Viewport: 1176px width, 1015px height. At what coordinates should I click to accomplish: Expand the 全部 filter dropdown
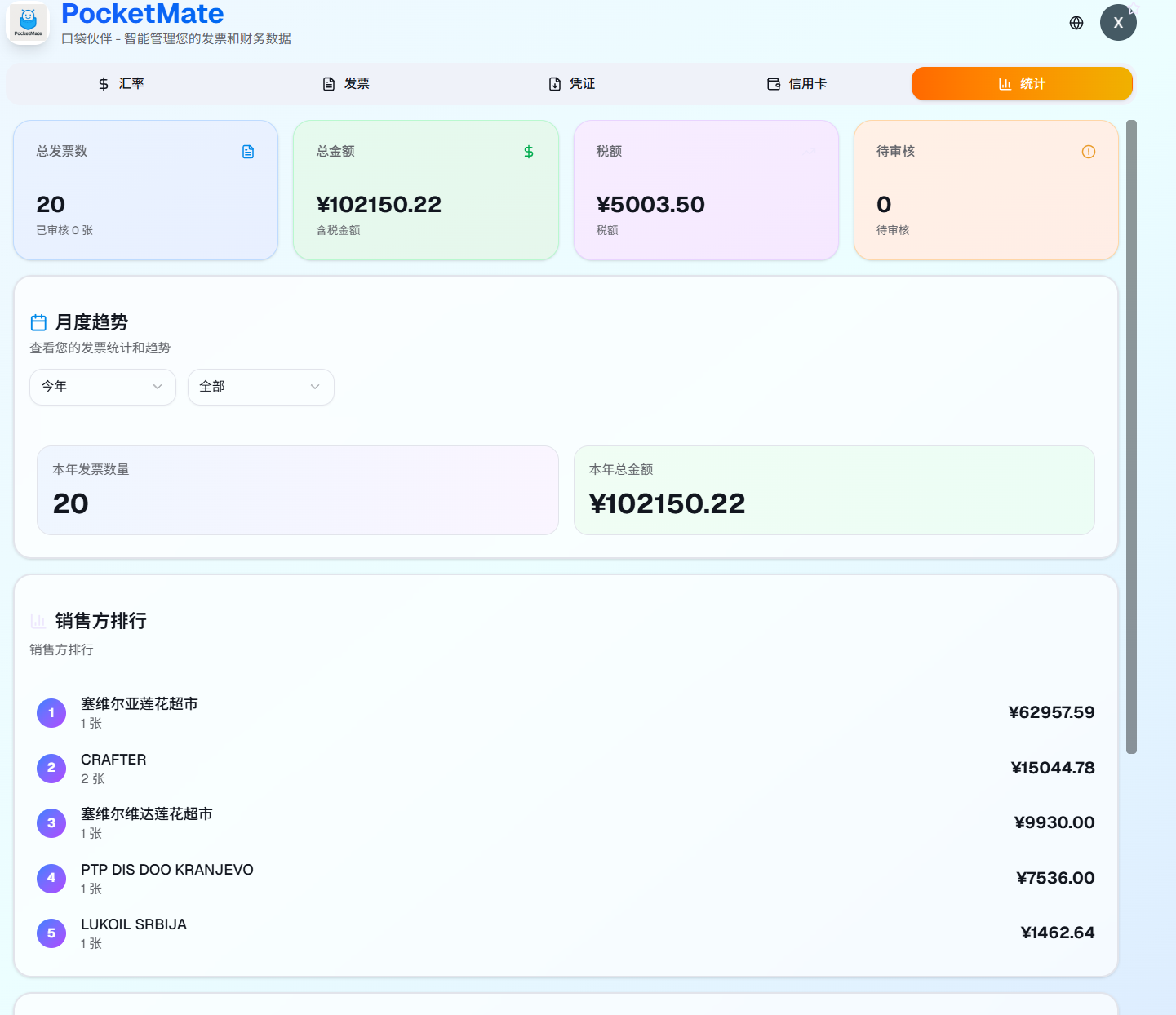point(260,387)
